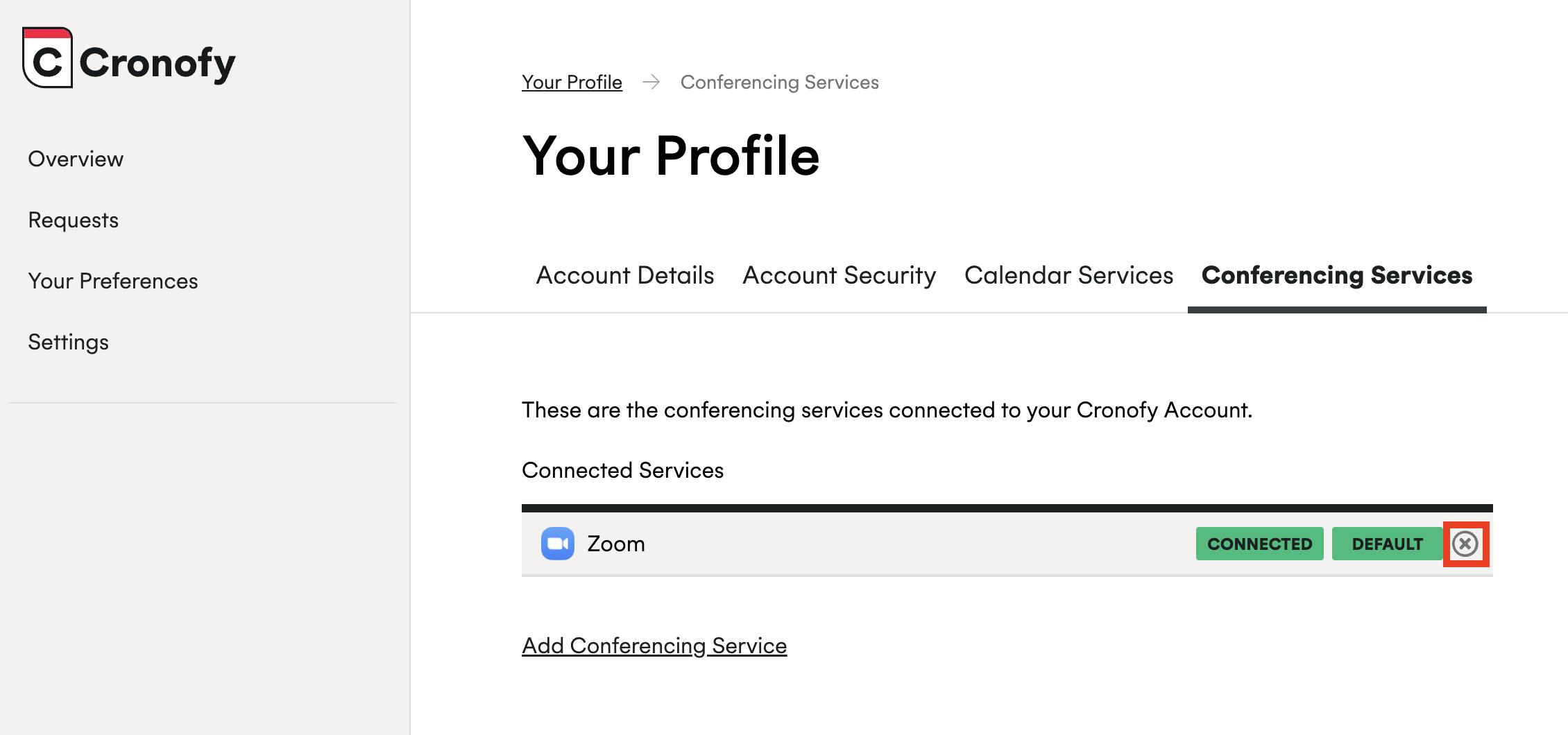Click the Cronofy calendar logo icon
The width and height of the screenshot is (1568, 735).
(x=47, y=58)
